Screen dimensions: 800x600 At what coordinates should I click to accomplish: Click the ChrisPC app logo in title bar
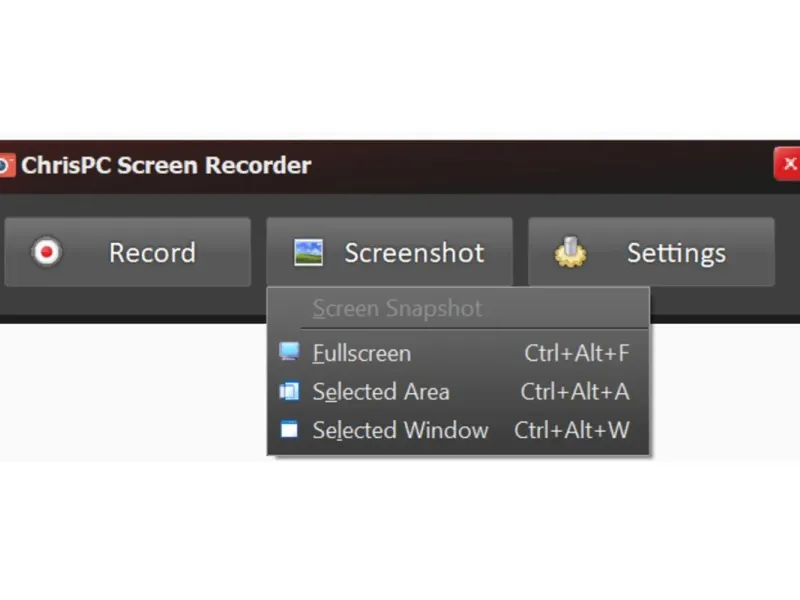pos(5,165)
